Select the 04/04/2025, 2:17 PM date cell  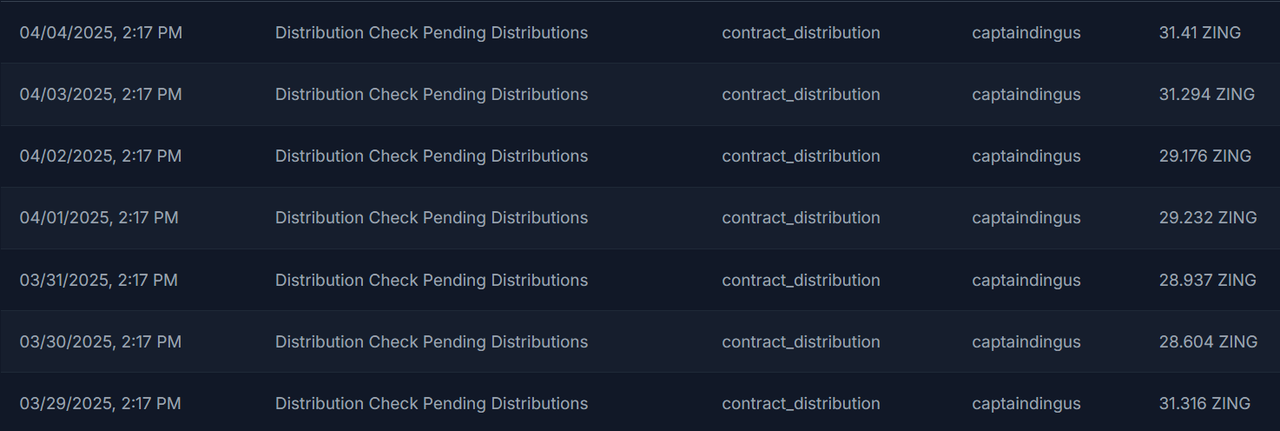click(101, 33)
